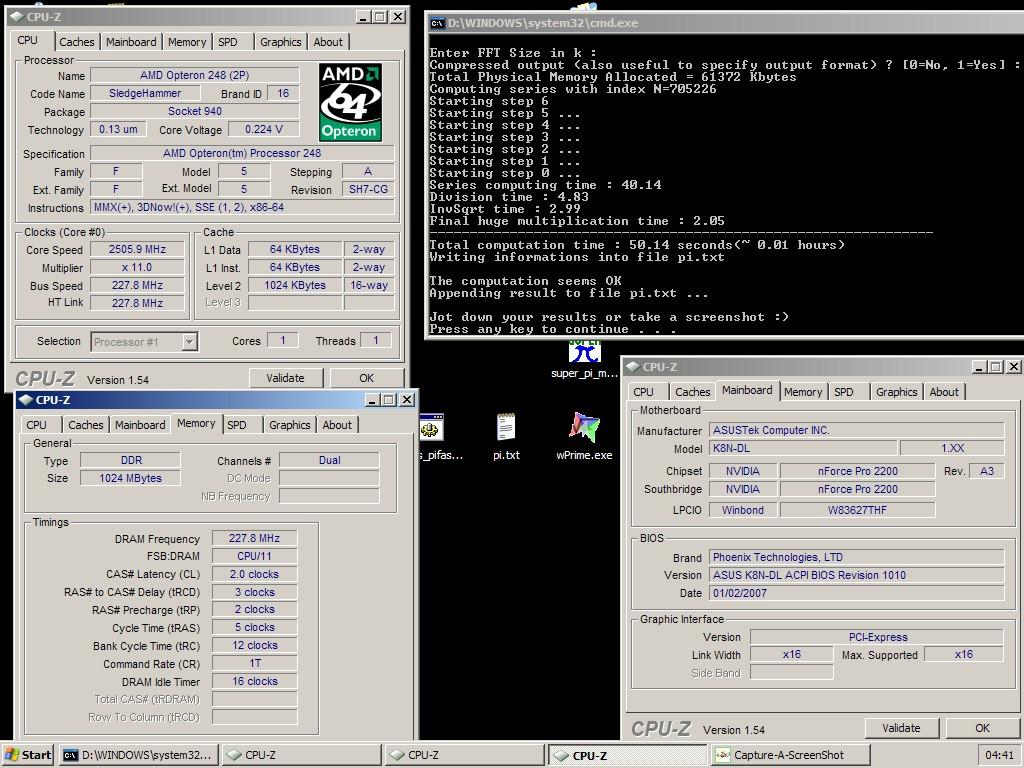Open Memory tab in Mainboard CPU-Z window
This screenshot has width=1024, height=768.
tap(803, 392)
